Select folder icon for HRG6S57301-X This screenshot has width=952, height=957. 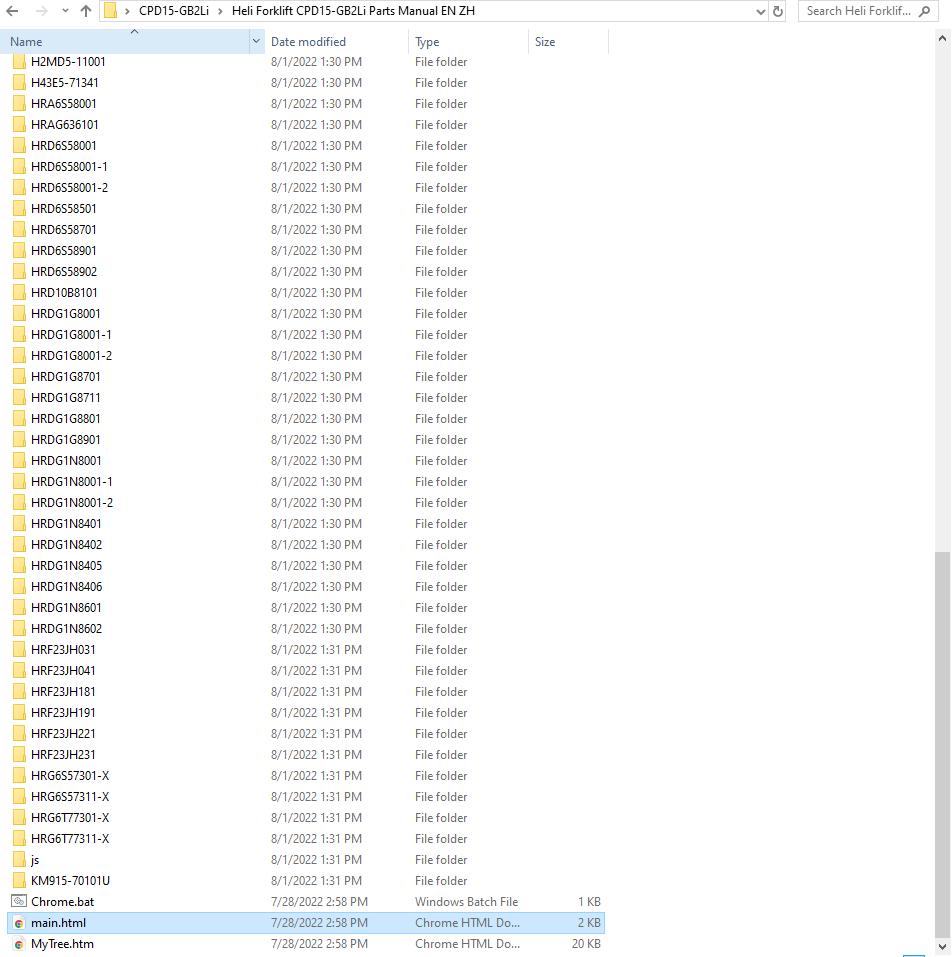[x=19, y=776]
